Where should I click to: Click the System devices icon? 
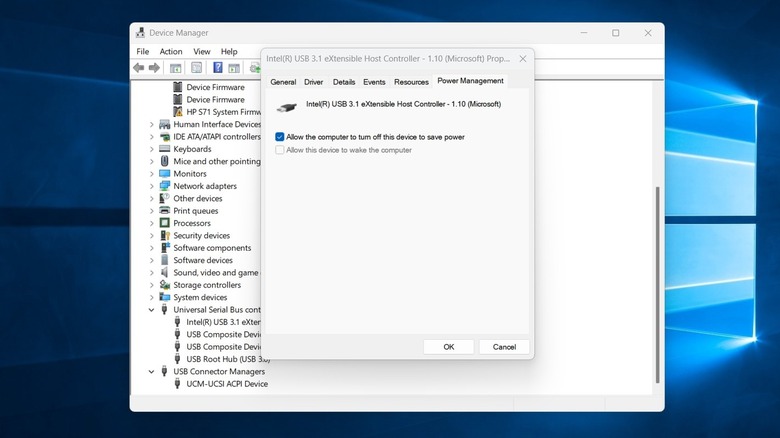[x=165, y=297]
